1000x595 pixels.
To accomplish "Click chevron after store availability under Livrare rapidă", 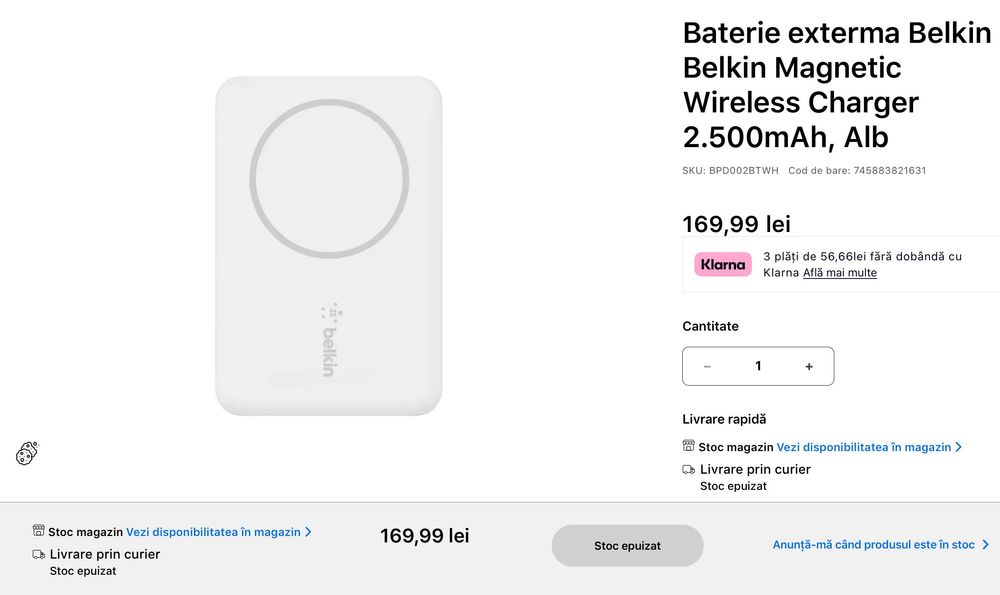I will coord(959,447).
